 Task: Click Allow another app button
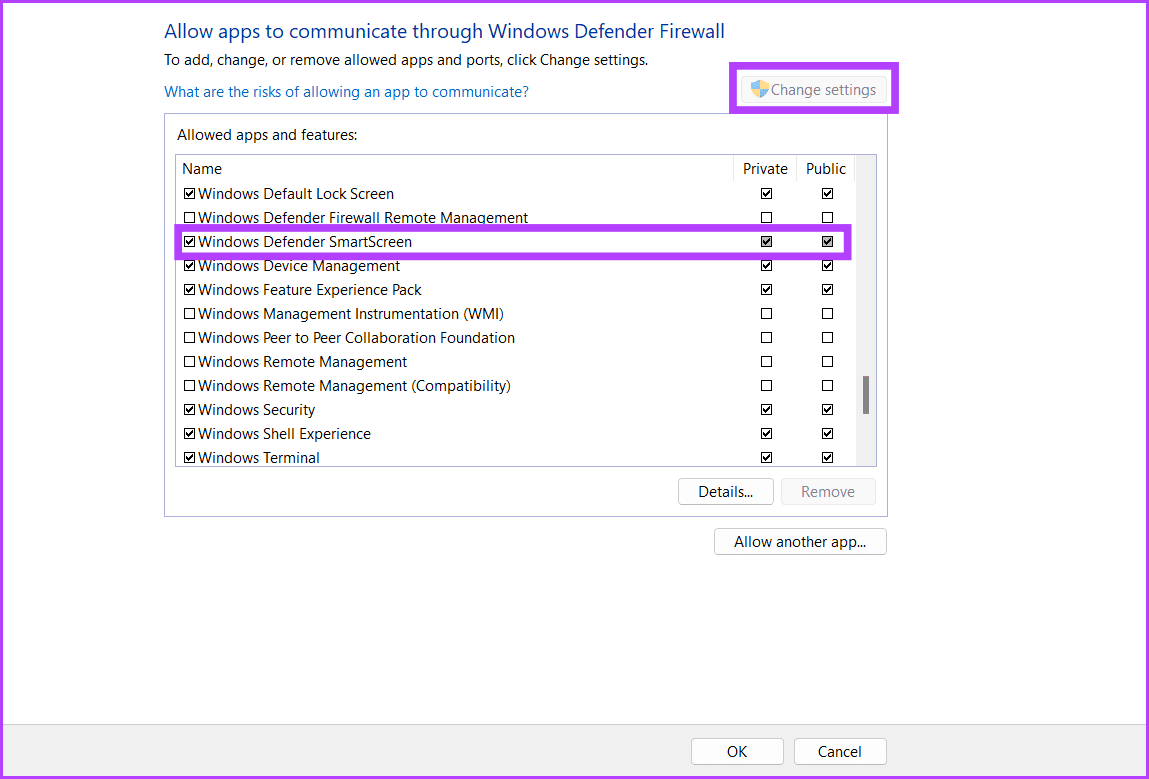tap(800, 542)
